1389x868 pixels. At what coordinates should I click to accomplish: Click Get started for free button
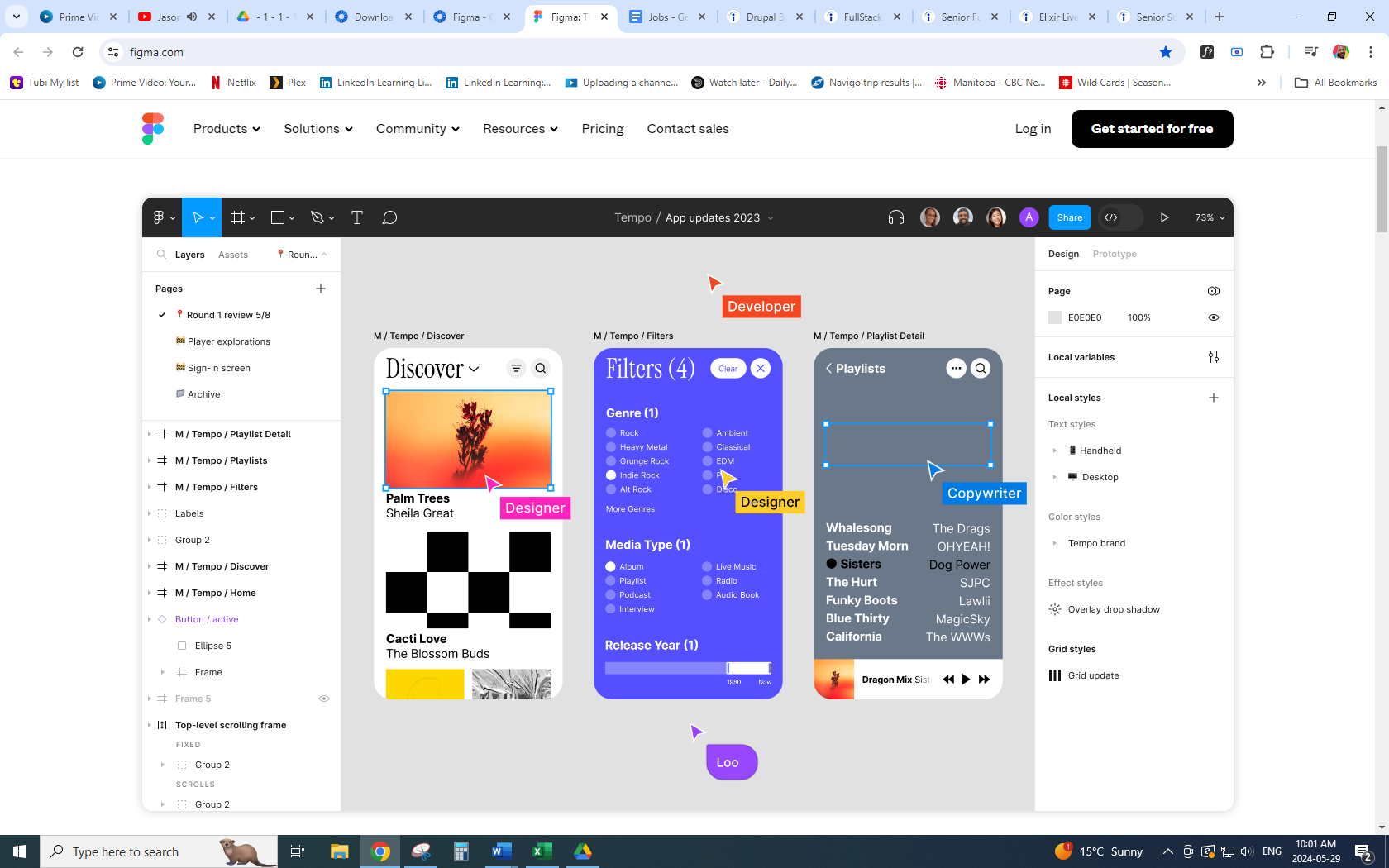click(1152, 129)
